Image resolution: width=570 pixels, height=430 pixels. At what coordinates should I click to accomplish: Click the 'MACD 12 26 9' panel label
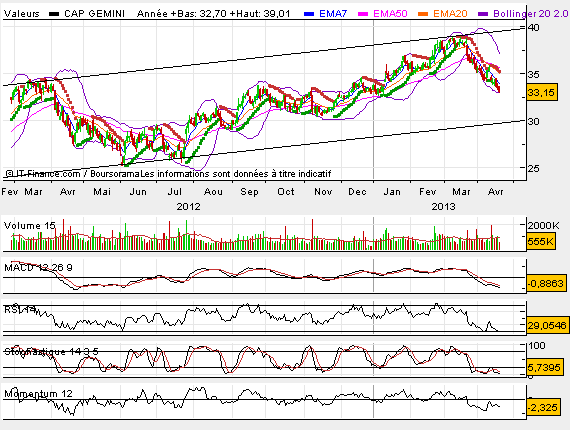[38, 268]
